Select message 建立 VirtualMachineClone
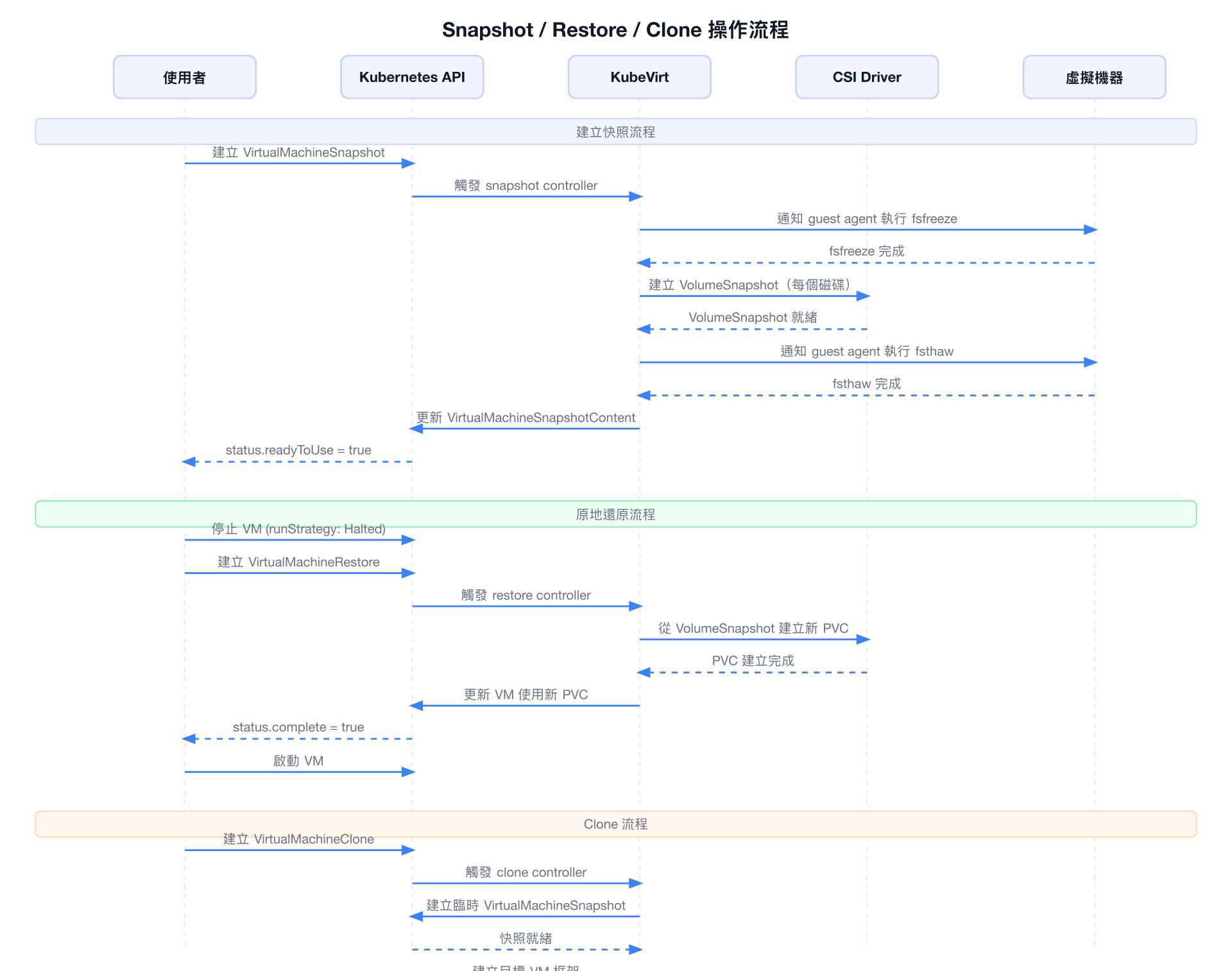 [298, 840]
